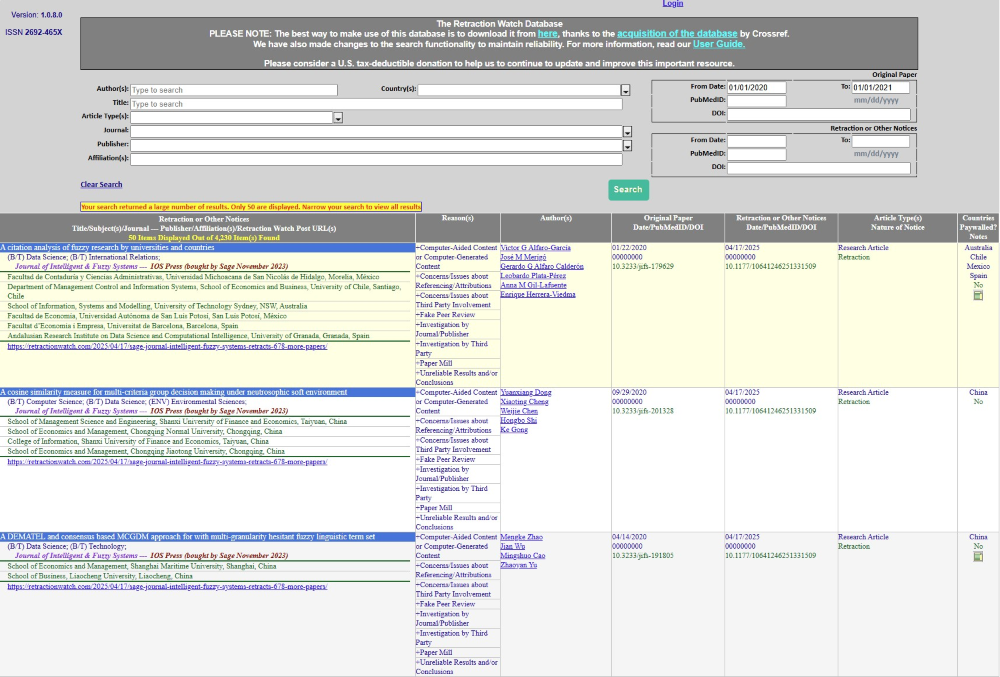Click Retraction Notices To date field

[x=881, y=141]
